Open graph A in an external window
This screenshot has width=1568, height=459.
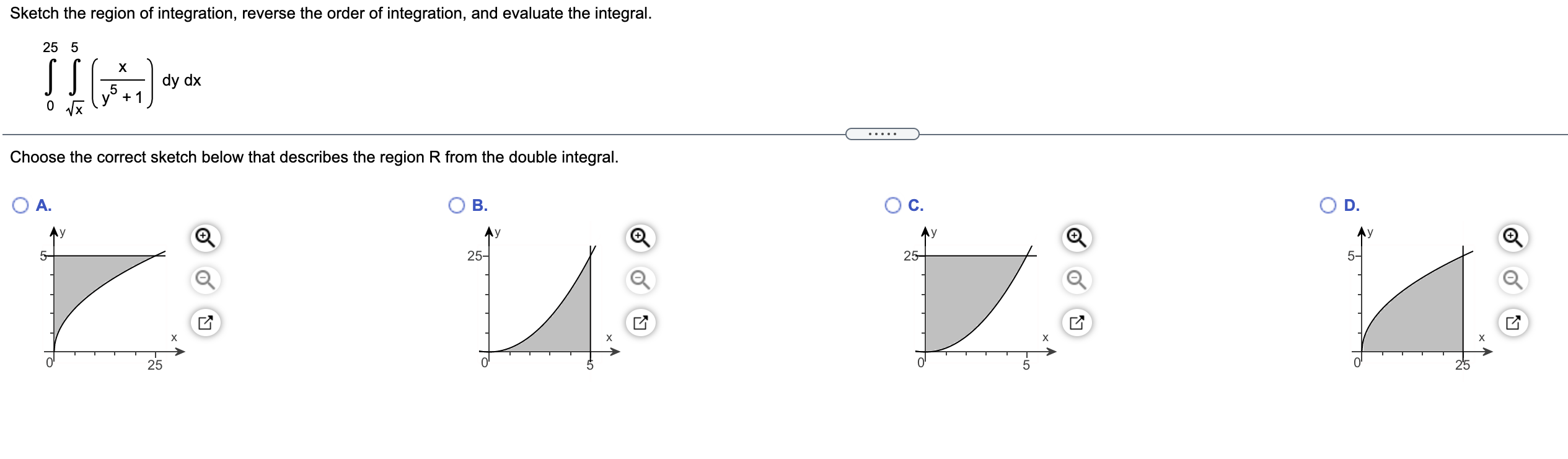(x=205, y=323)
